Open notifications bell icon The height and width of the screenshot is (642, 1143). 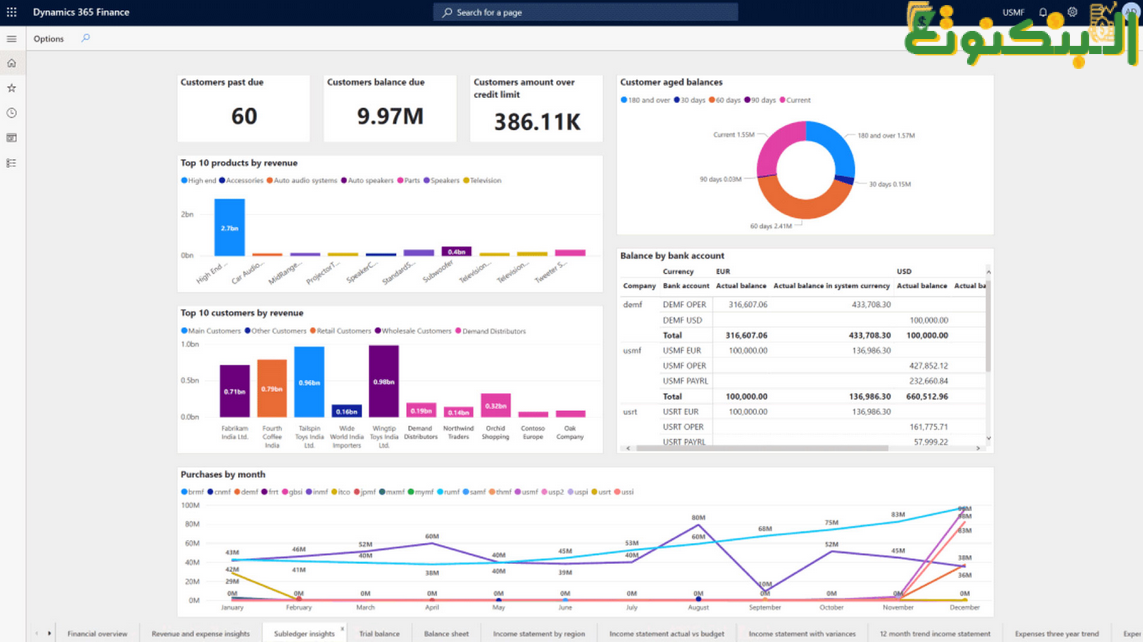coord(1043,12)
